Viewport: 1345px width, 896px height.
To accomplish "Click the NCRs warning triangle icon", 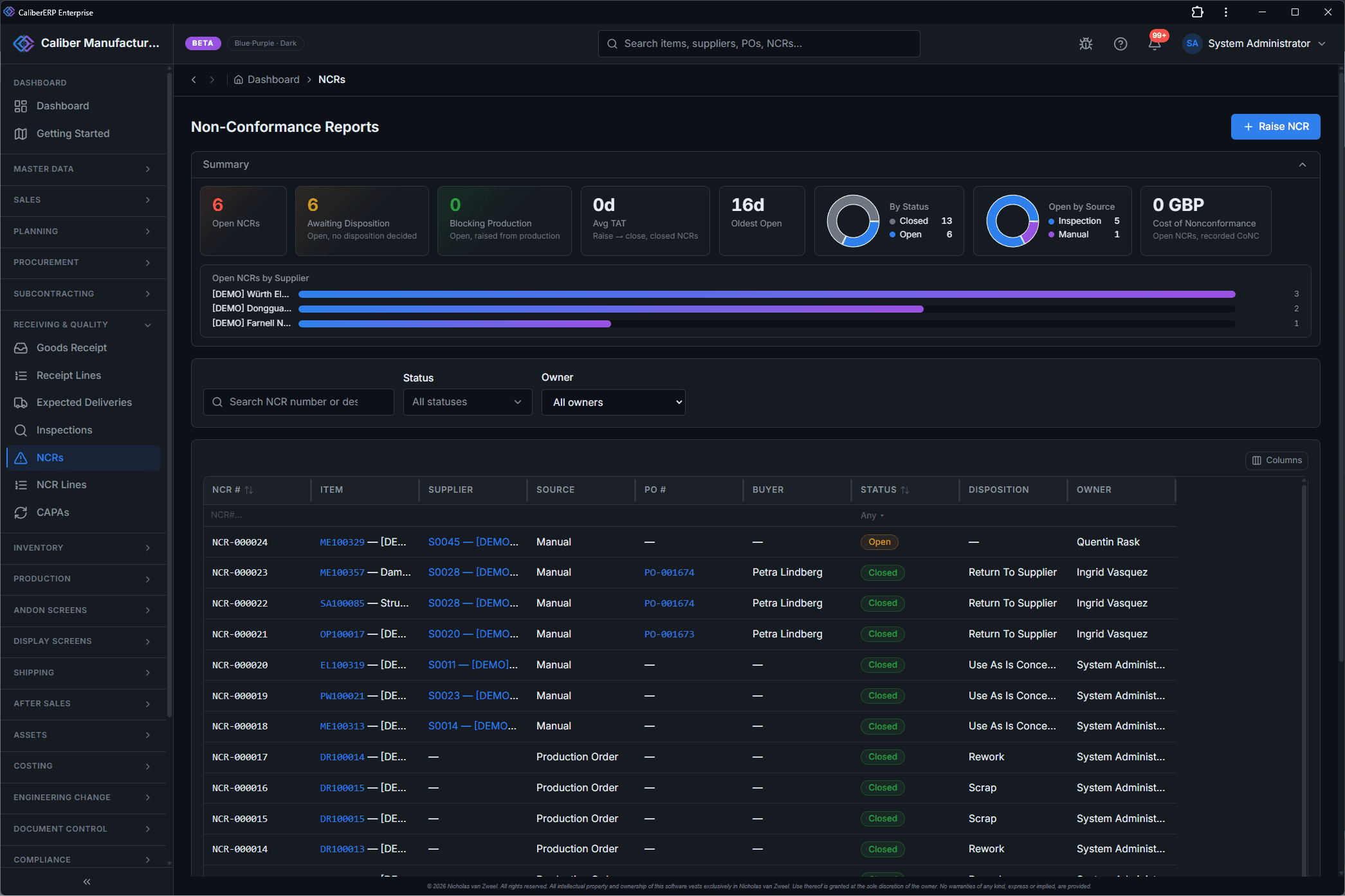I will coord(21,458).
